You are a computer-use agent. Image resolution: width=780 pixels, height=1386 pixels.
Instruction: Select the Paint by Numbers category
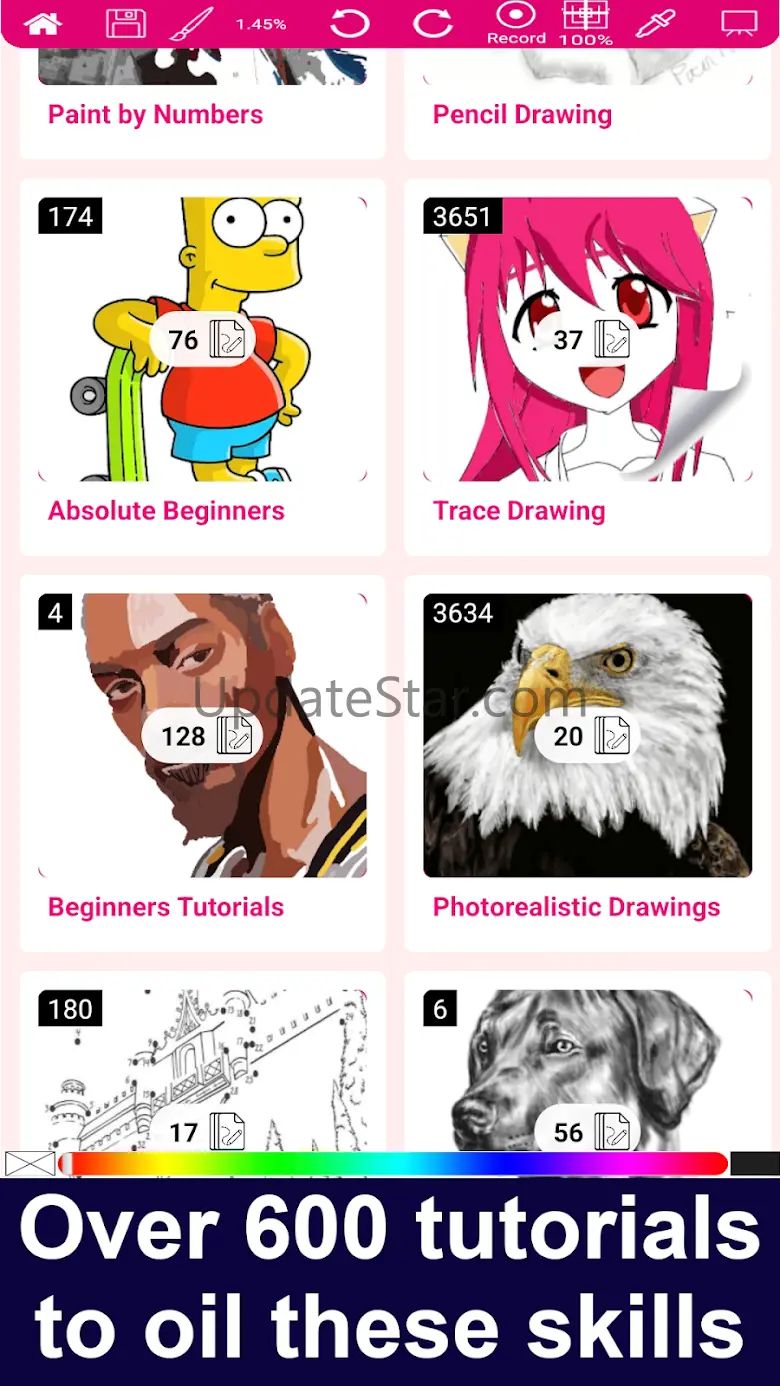(155, 115)
